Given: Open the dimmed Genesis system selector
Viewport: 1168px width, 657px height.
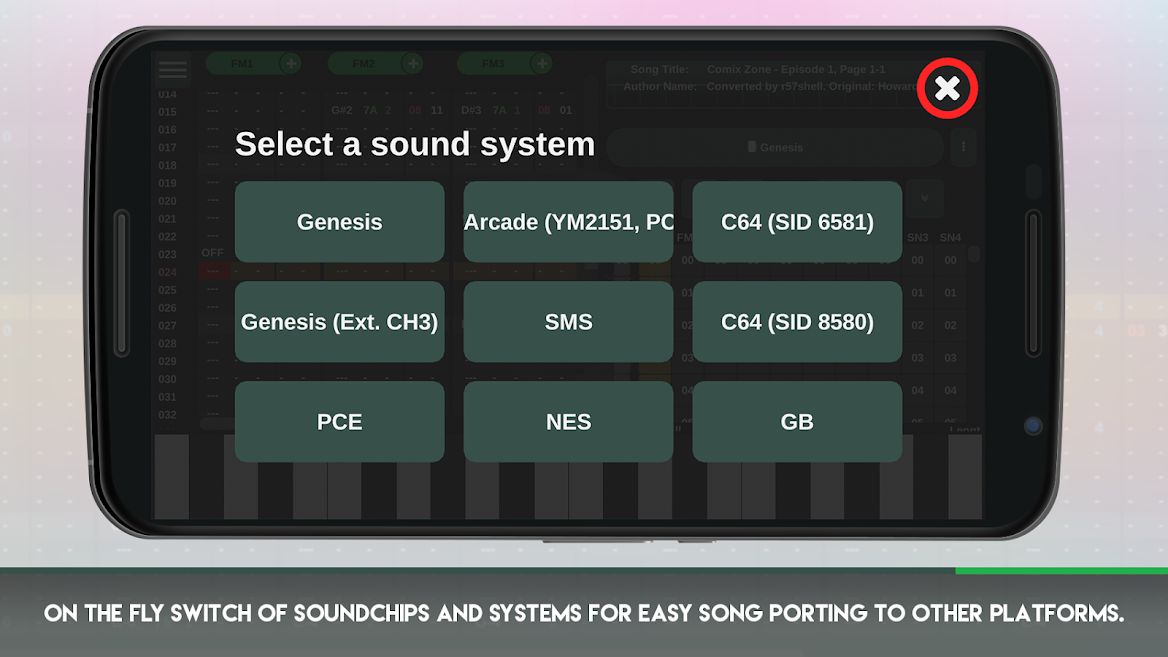Looking at the screenshot, I should [775, 147].
